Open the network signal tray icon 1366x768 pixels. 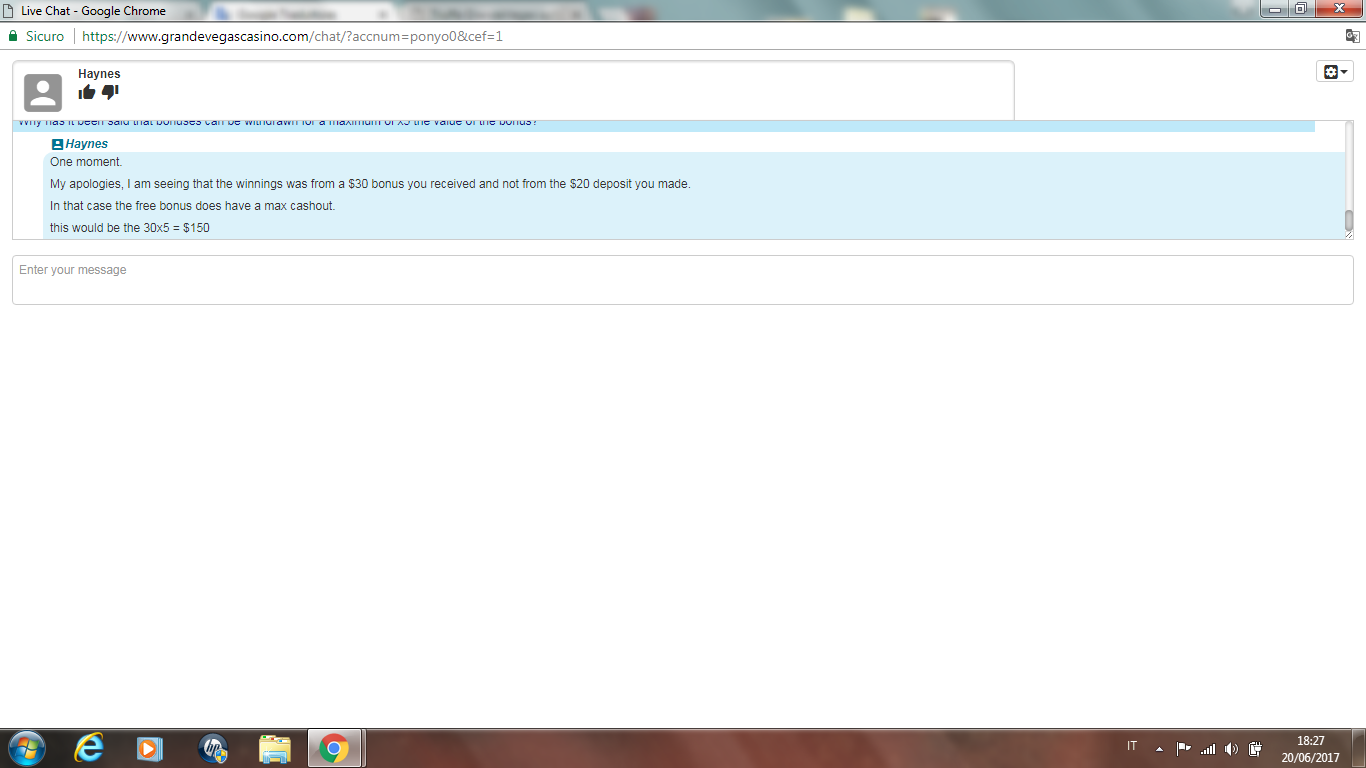point(1208,748)
